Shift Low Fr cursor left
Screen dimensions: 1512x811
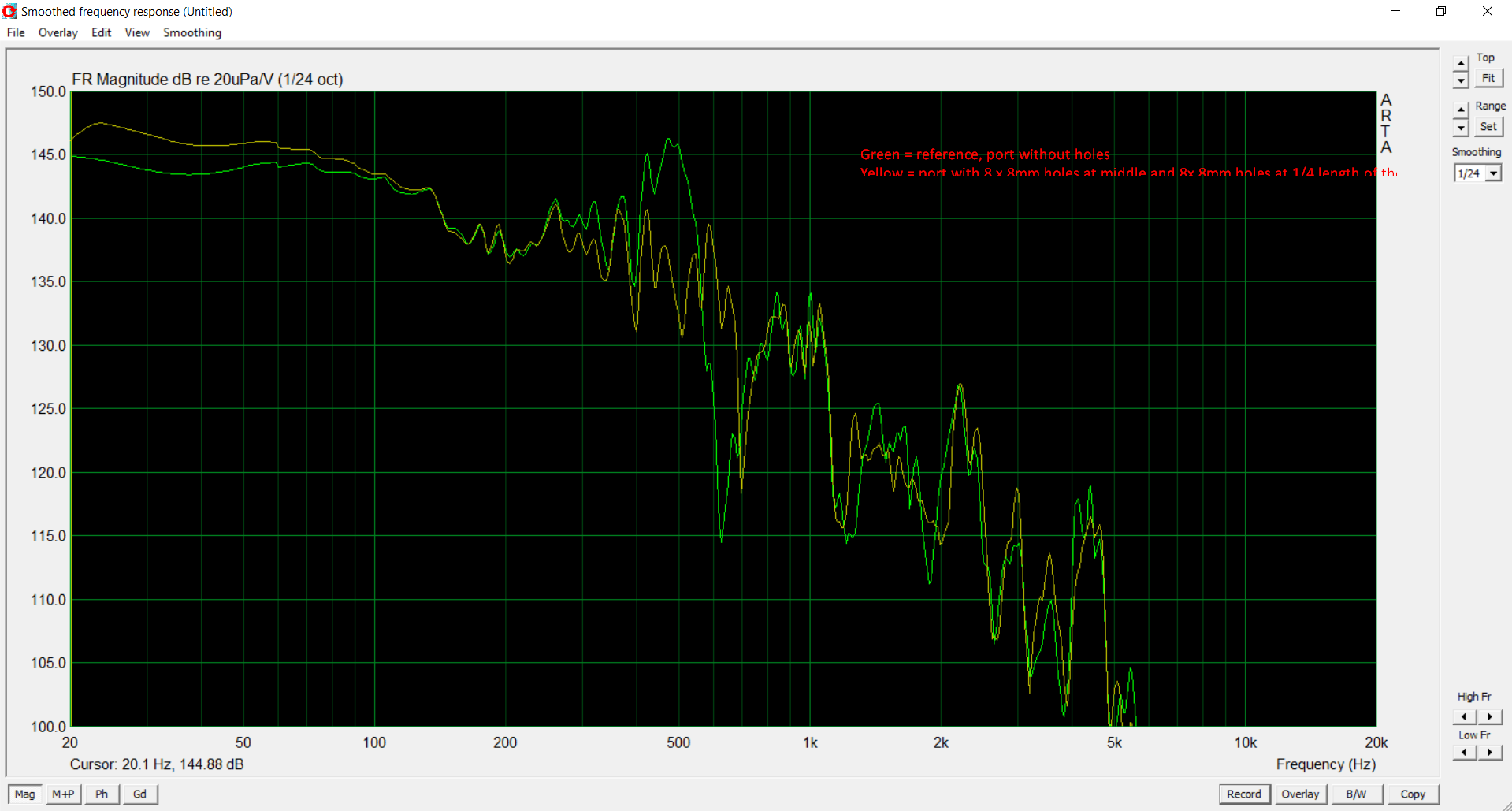1464,752
